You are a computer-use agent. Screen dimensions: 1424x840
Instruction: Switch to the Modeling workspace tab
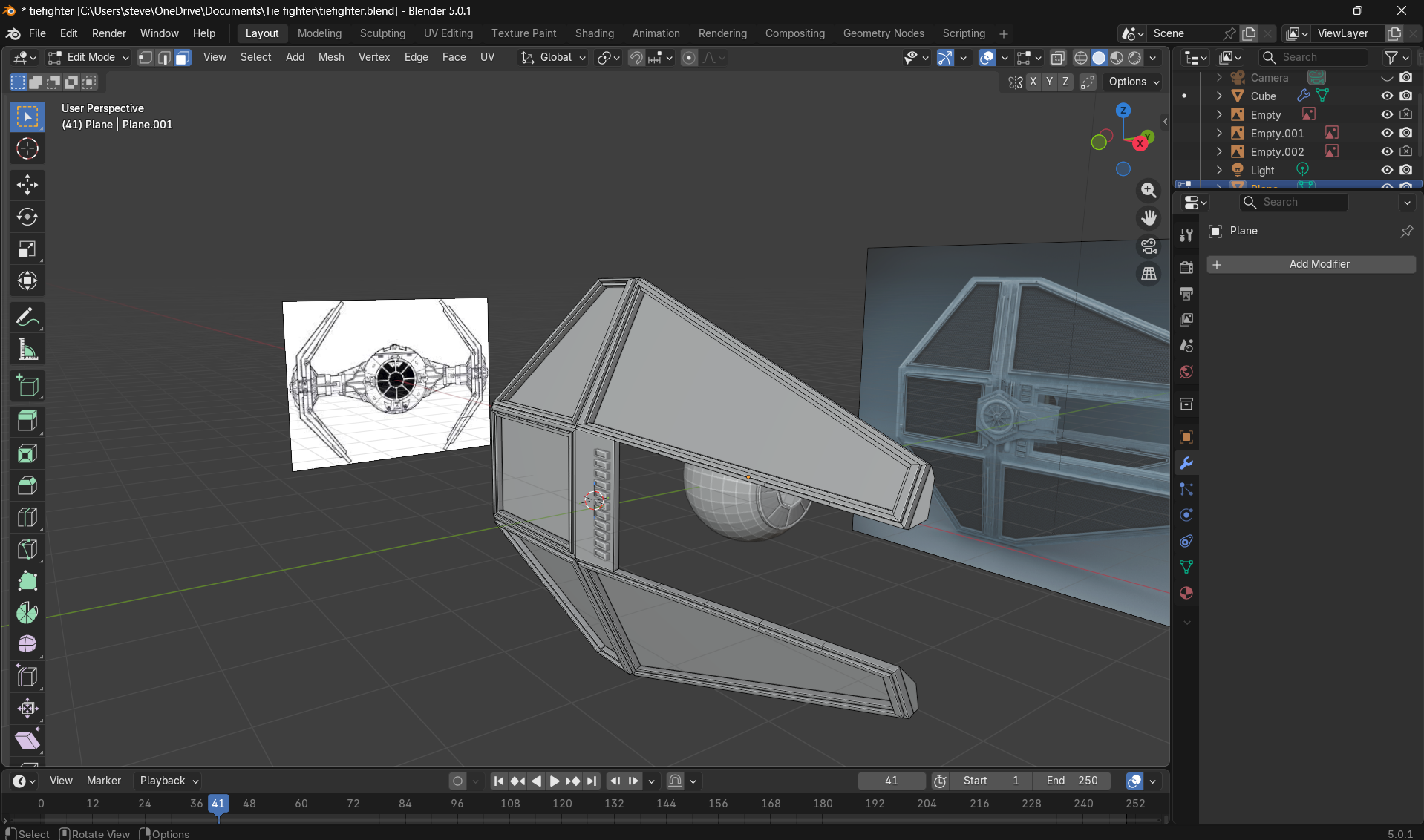[319, 33]
